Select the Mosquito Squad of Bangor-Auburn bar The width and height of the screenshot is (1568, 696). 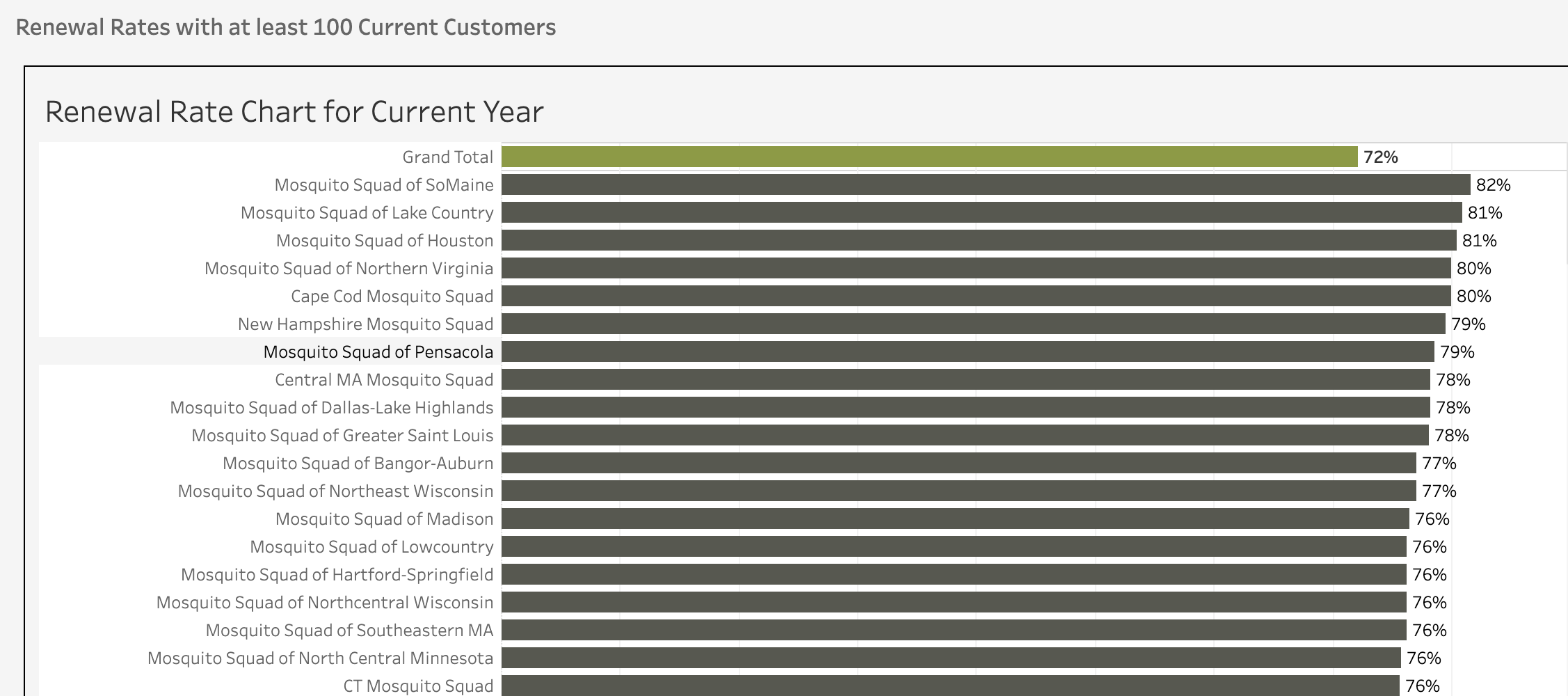[958, 463]
